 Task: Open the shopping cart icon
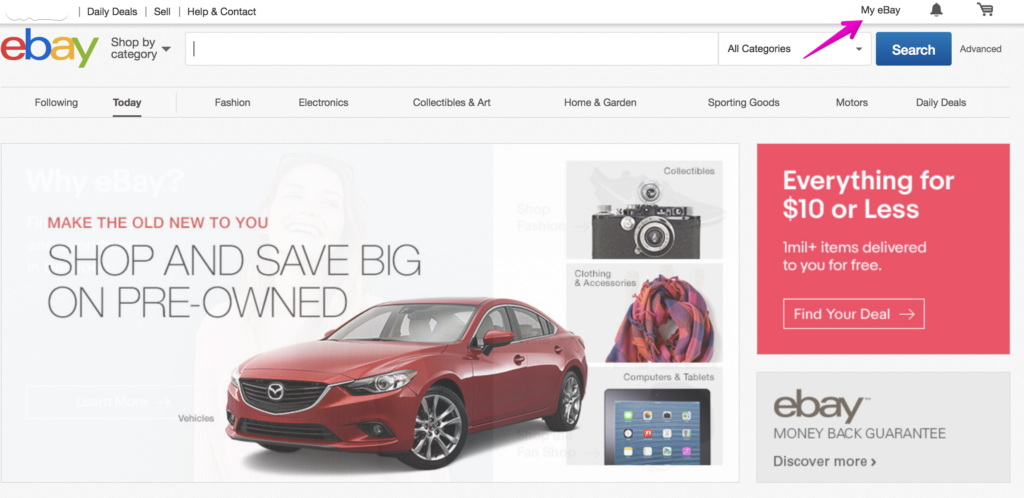coord(985,9)
